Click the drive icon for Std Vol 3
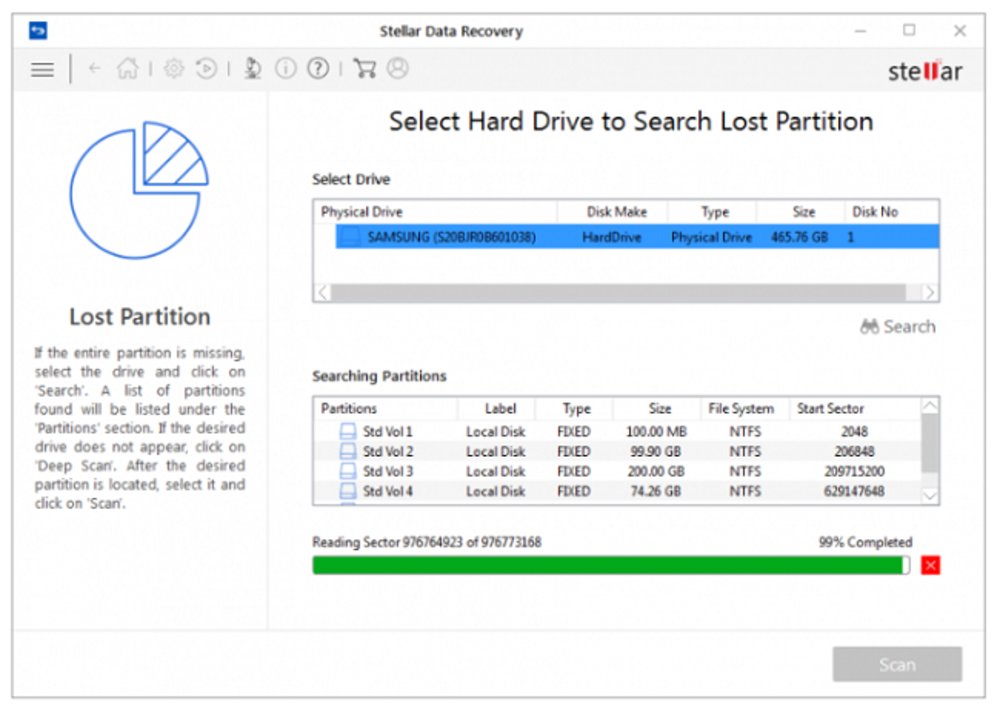The width and height of the screenshot is (1000, 707). pyautogui.click(x=348, y=471)
